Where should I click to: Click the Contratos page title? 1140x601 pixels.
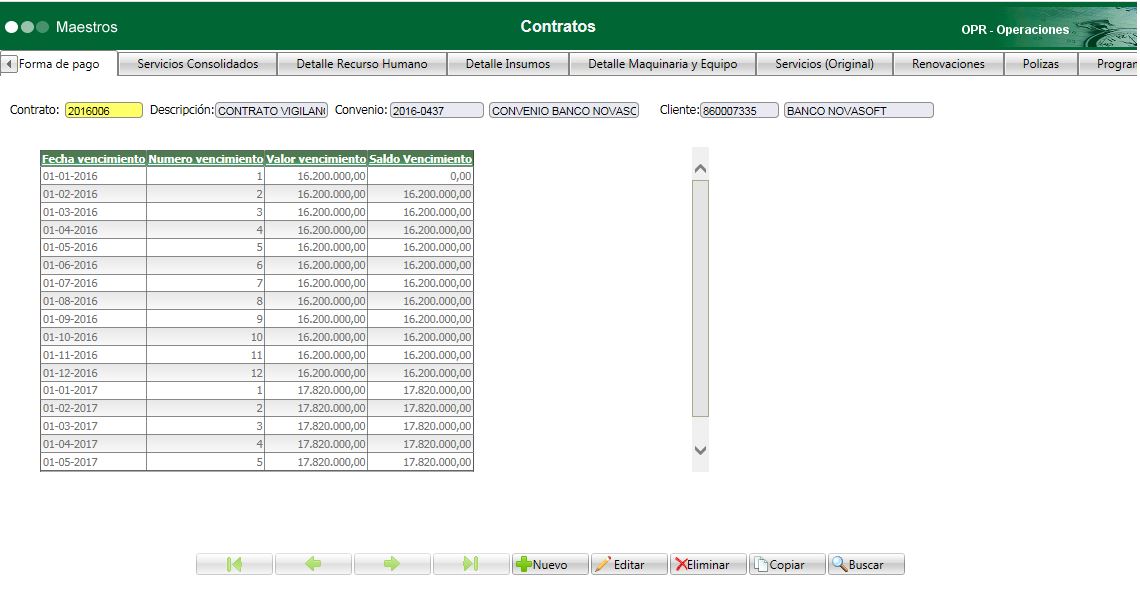[x=558, y=26]
